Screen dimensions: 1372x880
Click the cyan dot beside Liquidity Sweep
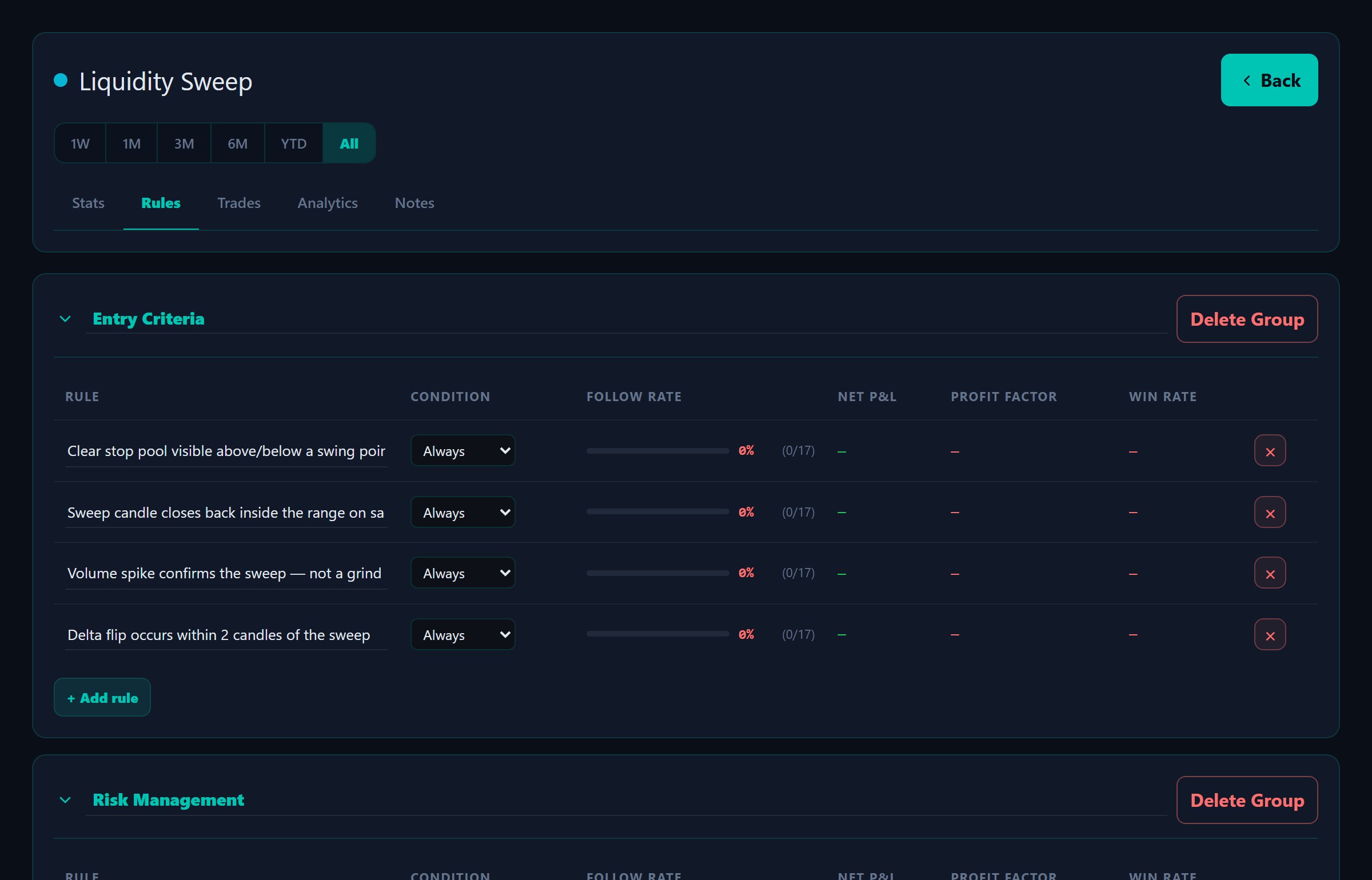click(x=61, y=80)
